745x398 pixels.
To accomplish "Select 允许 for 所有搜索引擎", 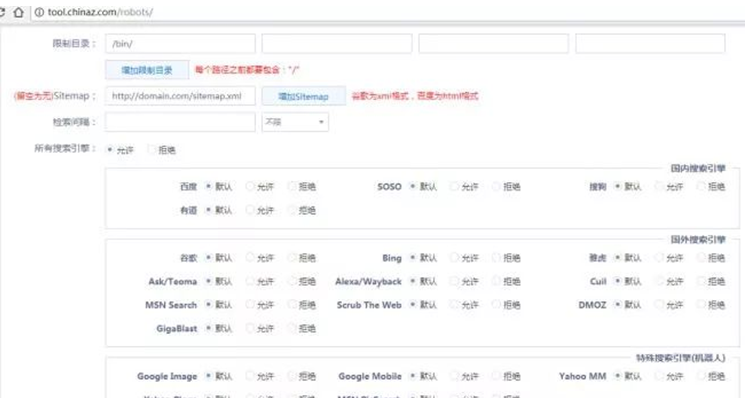I will pyautogui.click(x=110, y=150).
